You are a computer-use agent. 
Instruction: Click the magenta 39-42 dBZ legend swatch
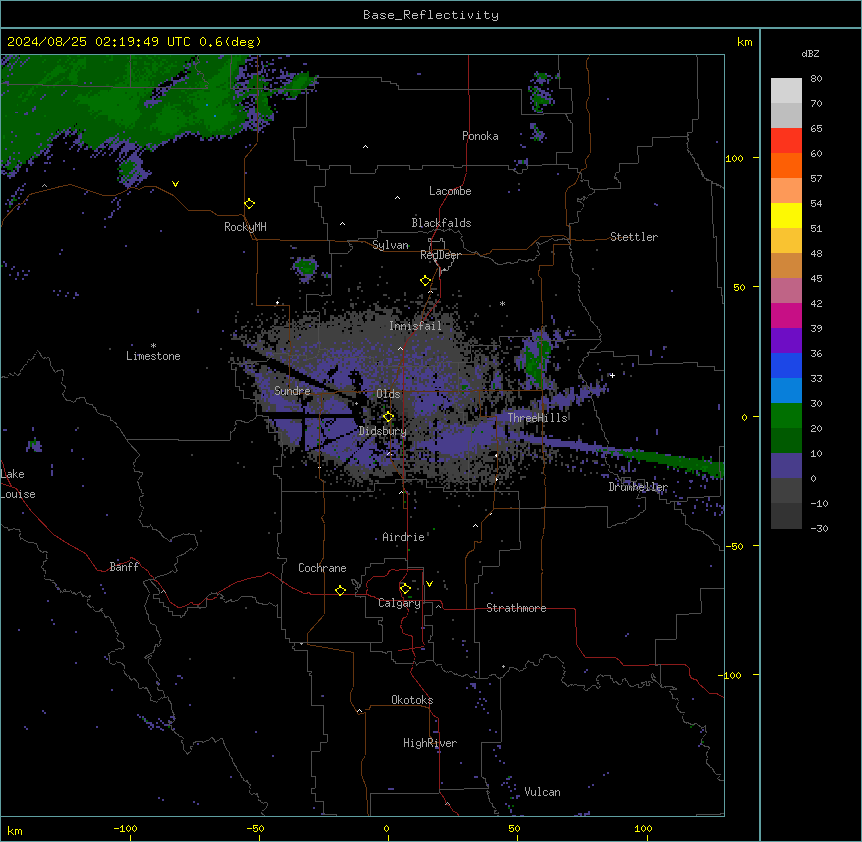[x=786, y=315]
